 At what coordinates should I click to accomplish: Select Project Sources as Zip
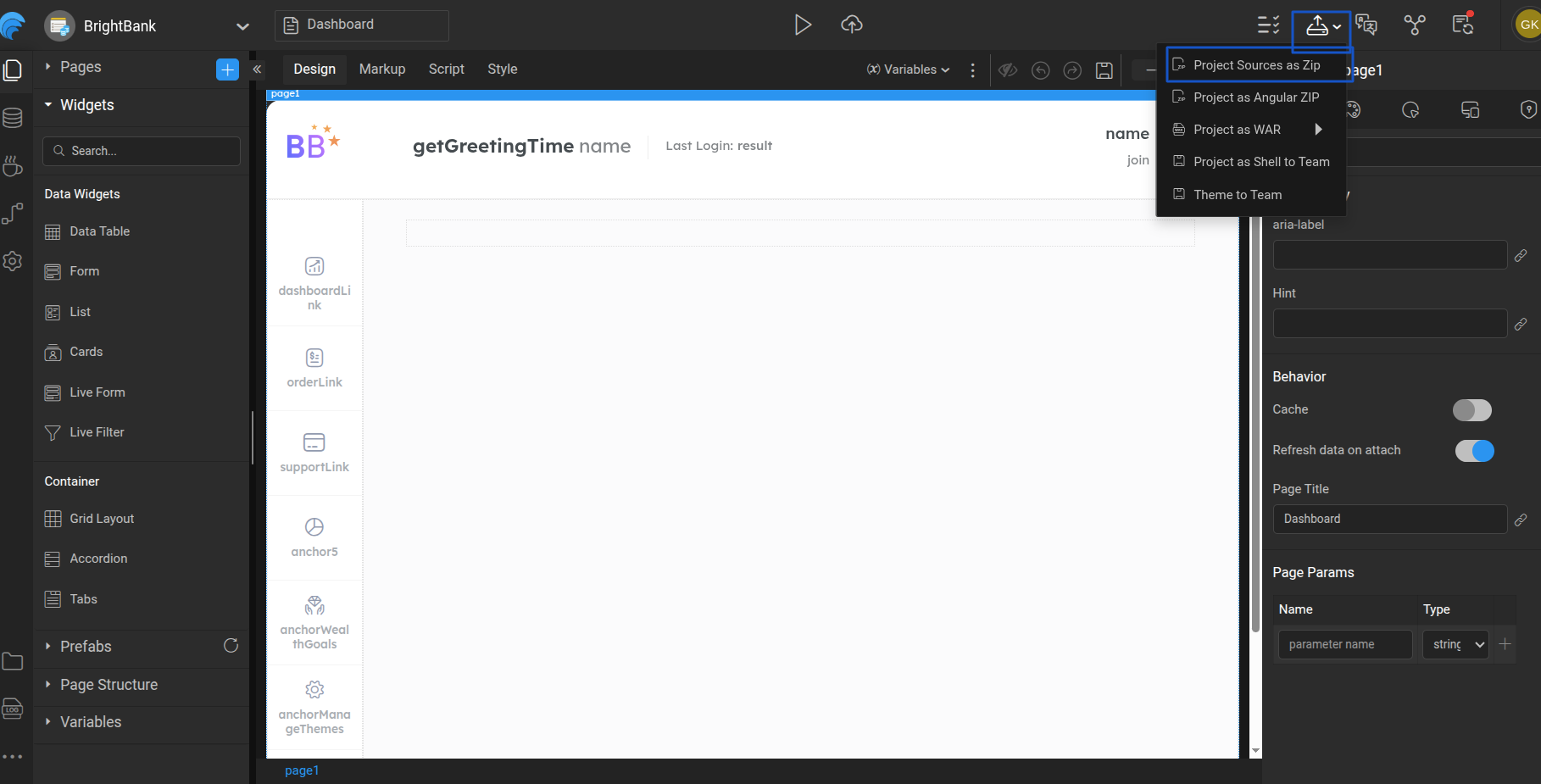pyautogui.click(x=1256, y=64)
